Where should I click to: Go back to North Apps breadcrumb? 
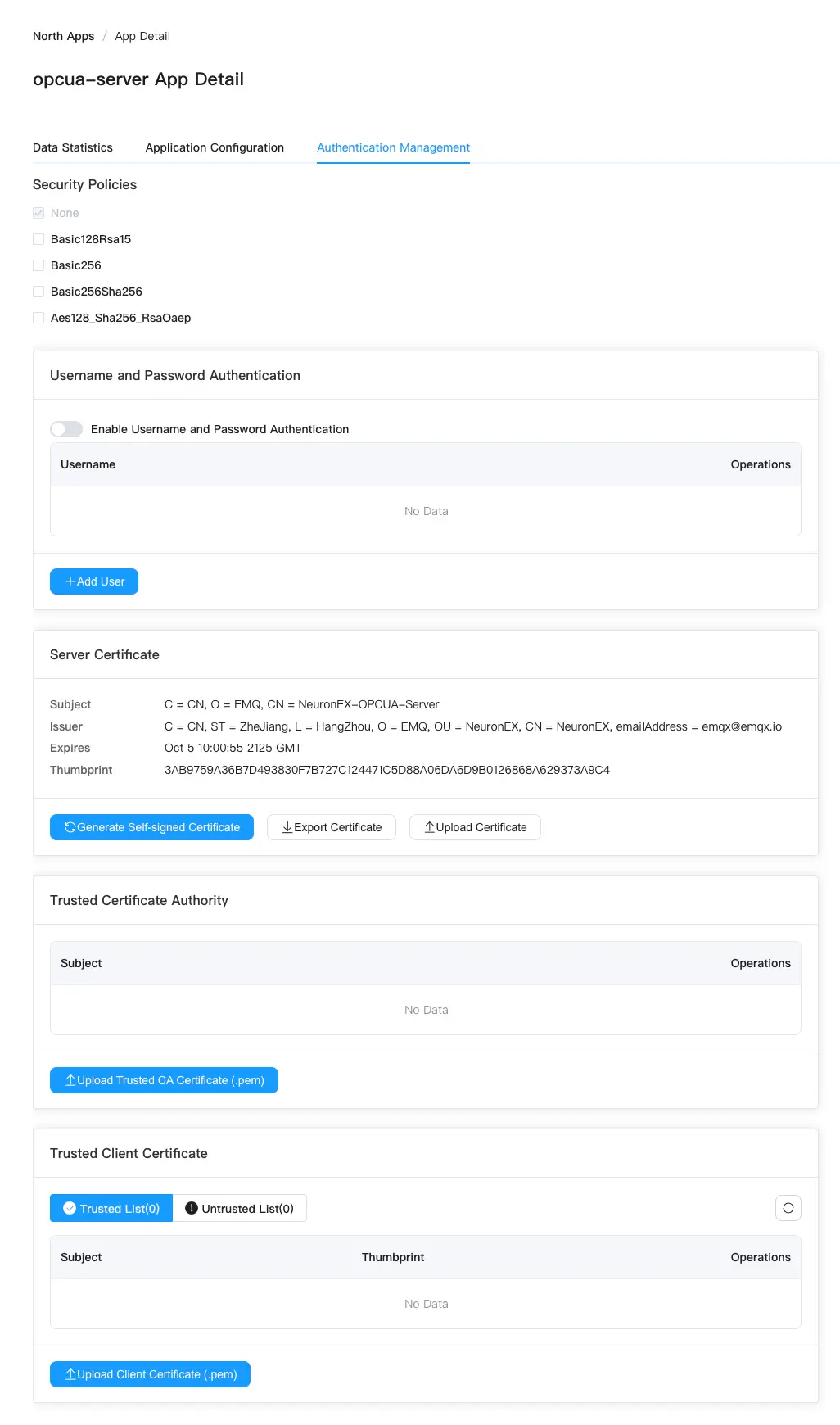[x=63, y=36]
